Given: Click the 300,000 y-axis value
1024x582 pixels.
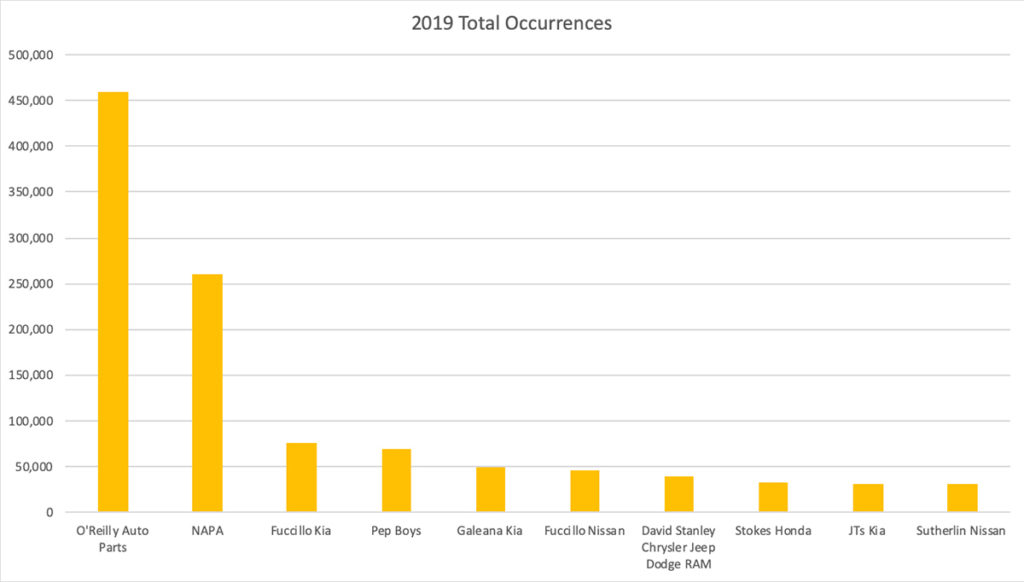Looking at the screenshot, I should pos(31,238).
